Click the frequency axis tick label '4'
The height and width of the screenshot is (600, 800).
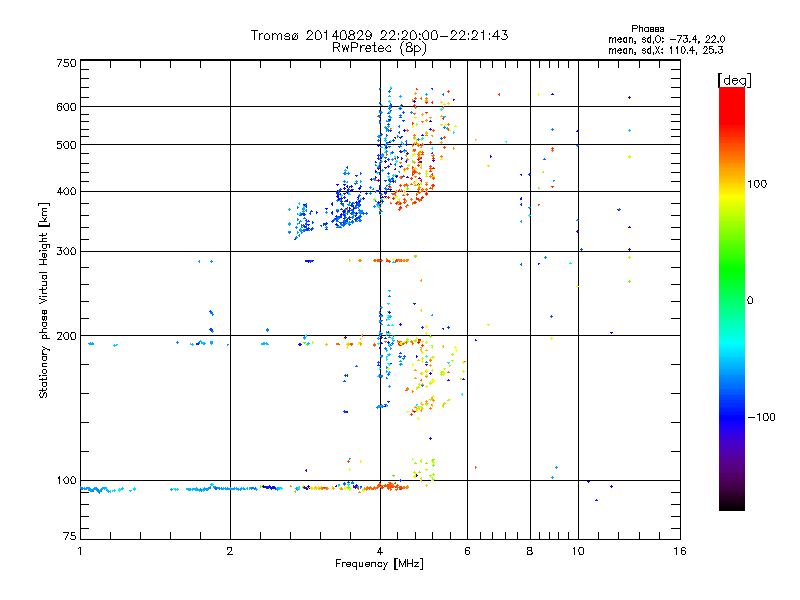380,551
